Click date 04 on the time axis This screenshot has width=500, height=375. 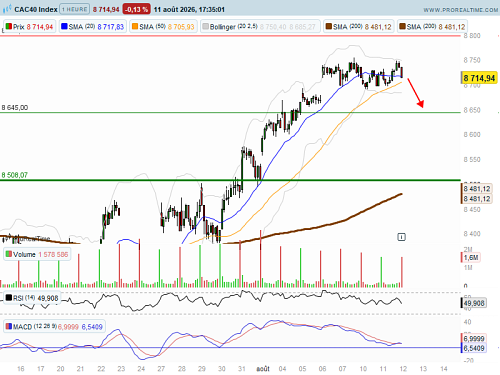click(282, 369)
